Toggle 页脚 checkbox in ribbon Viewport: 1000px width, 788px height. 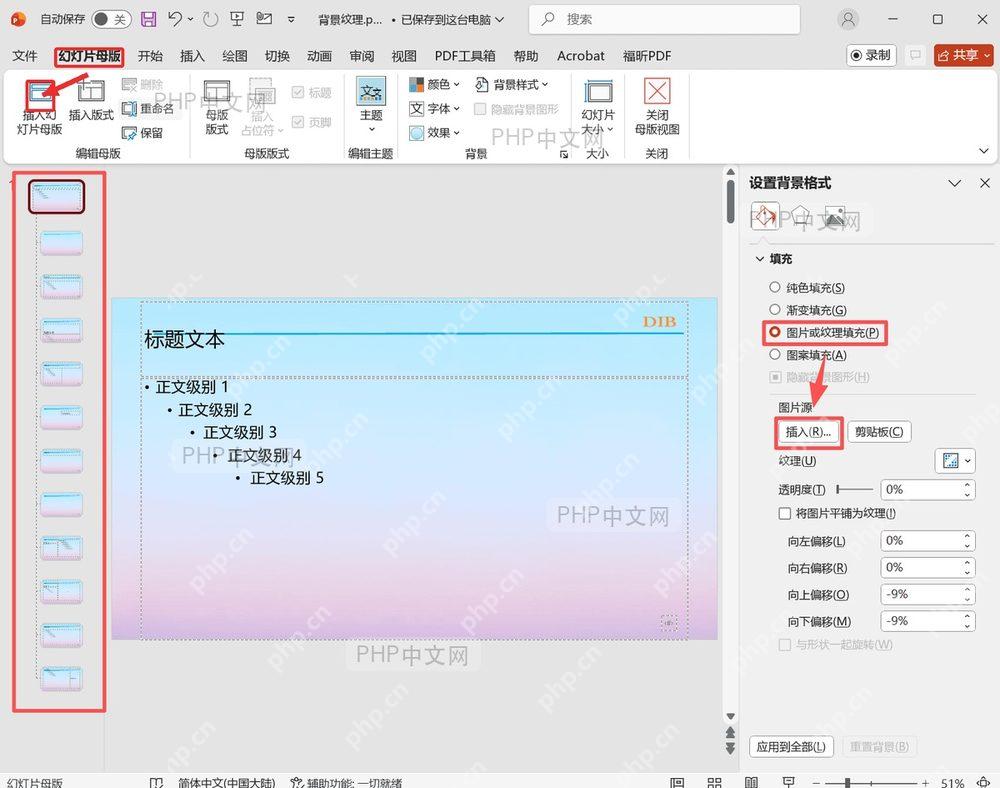coord(298,121)
